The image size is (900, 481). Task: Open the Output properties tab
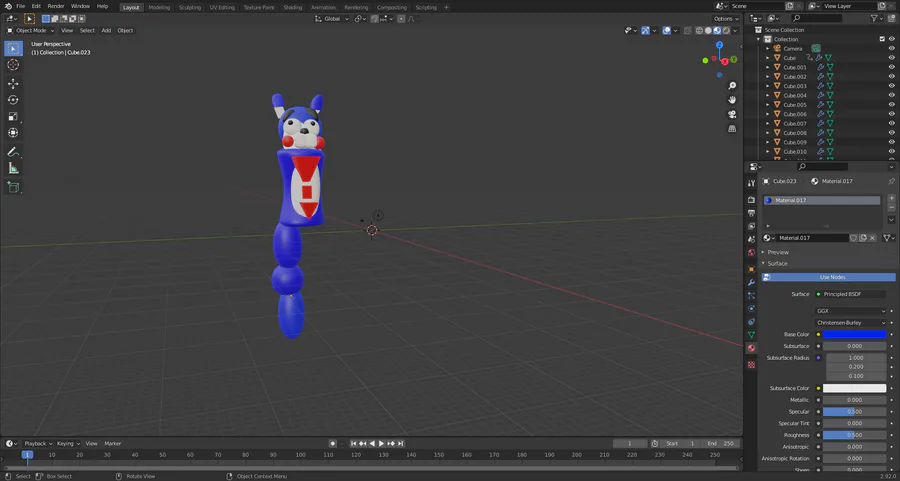click(751, 213)
